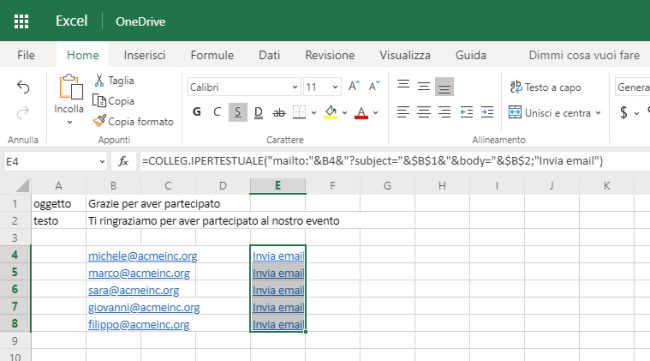This screenshot has width=650, height=361.
Task: Click select-all corner triangle of grid
Action: (x=23, y=185)
